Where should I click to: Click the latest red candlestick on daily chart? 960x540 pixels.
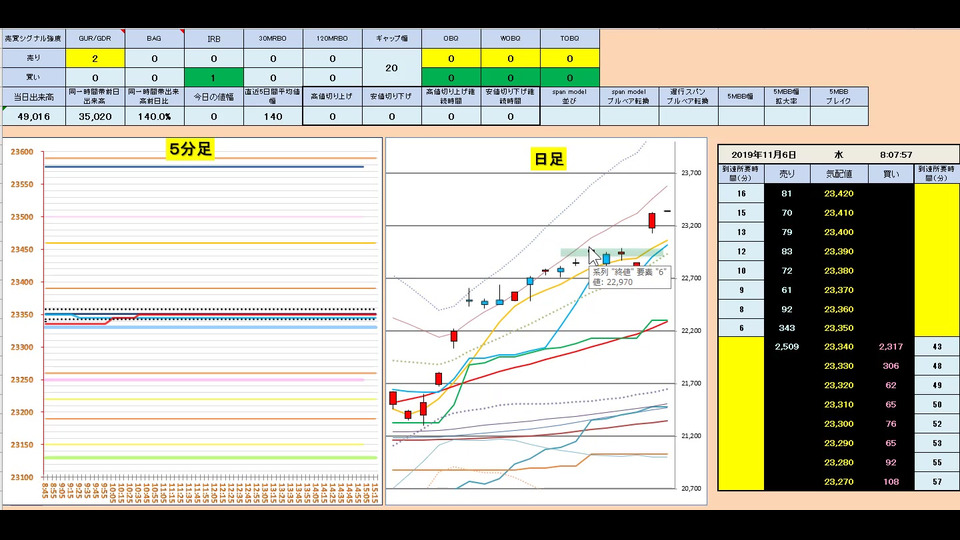652,220
